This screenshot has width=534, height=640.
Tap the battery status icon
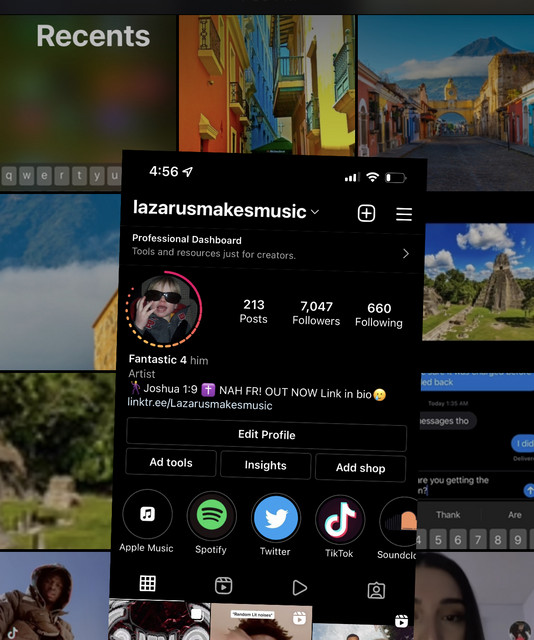point(396,178)
